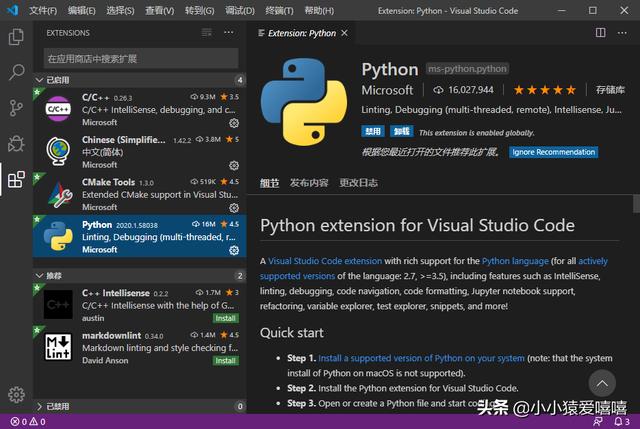Click the large Python logo
640x429 pixels.
tap(304, 102)
